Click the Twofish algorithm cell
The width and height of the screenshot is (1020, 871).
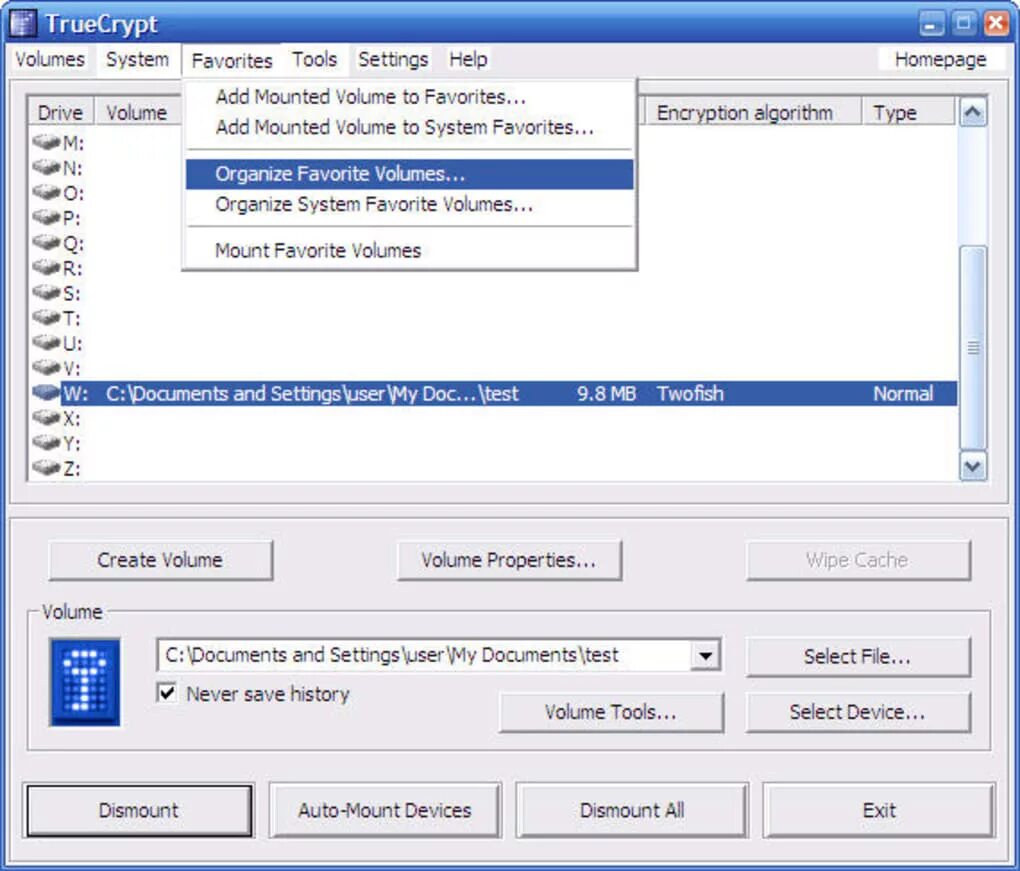[690, 394]
